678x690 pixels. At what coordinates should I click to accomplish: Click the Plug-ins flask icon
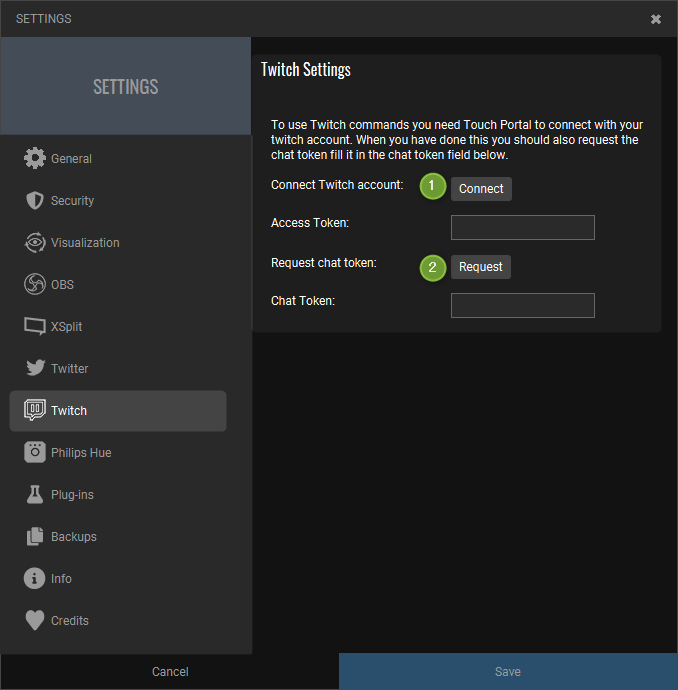(35, 494)
